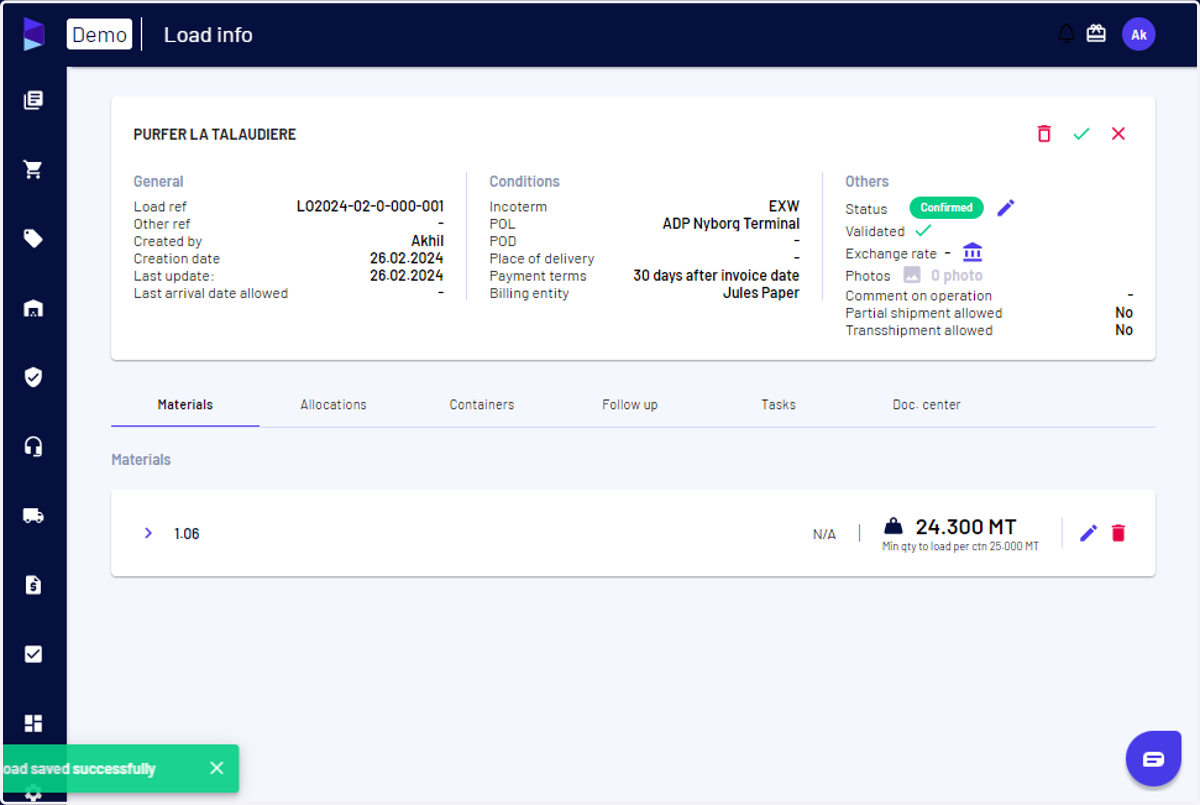Delete the 1.06 material row
Screen dimensions: 1200x805
point(1118,533)
